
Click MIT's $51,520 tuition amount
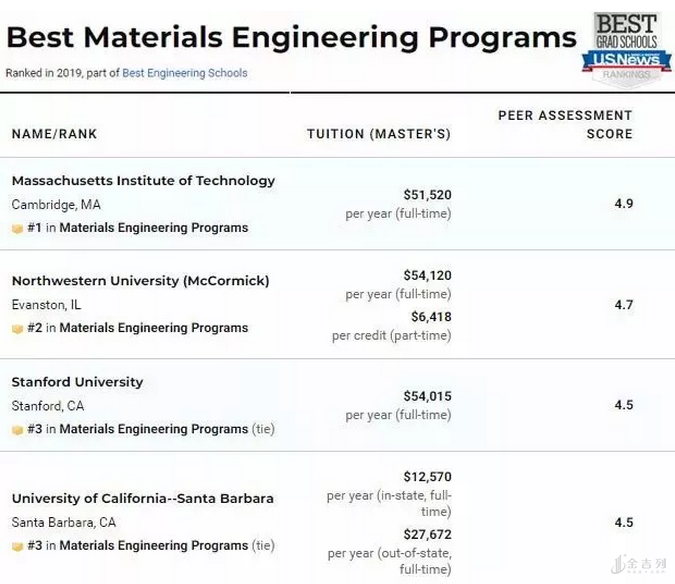(x=427, y=195)
